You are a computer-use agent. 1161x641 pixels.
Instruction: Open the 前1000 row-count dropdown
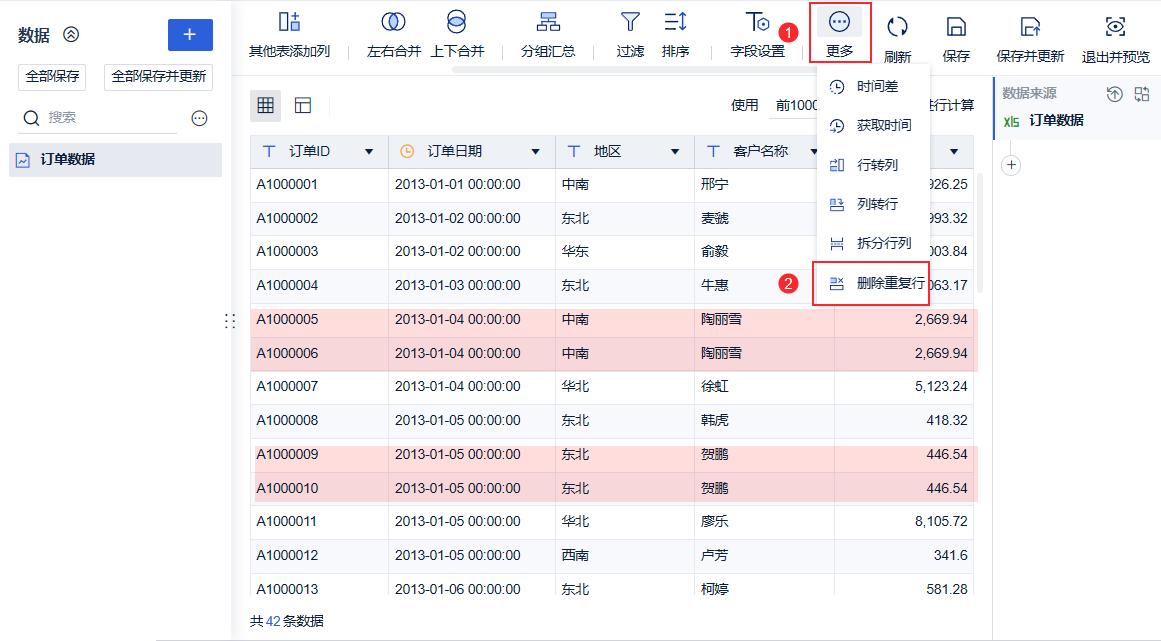pyautogui.click(x=795, y=106)
